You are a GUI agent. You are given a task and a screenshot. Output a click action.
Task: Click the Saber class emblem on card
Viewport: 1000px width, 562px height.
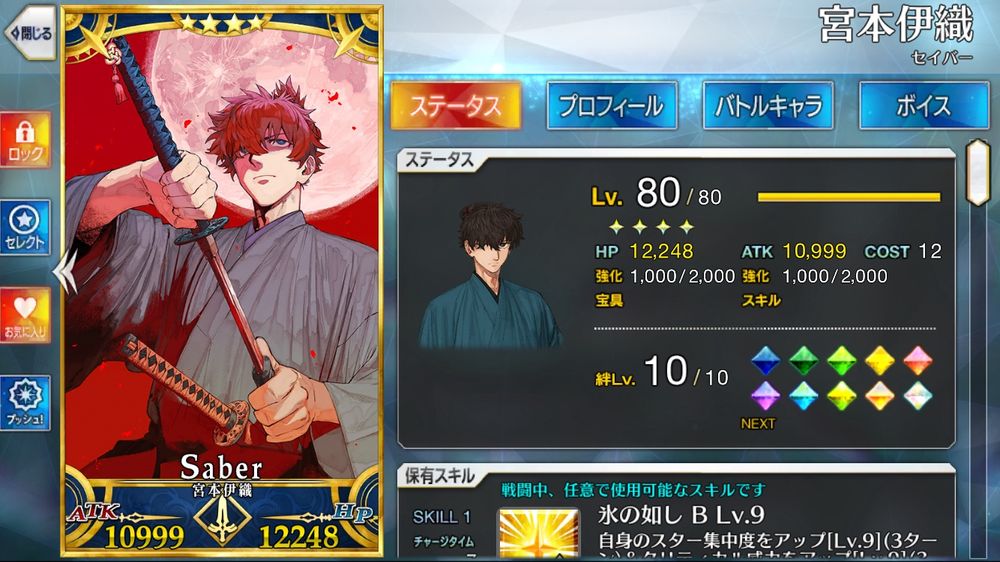(222, 517)
